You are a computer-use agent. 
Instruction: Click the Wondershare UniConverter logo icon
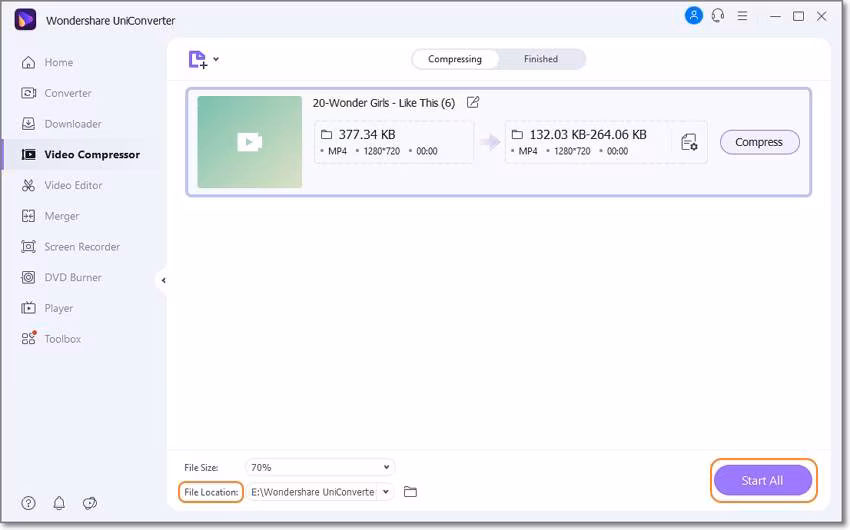point(25,20)
